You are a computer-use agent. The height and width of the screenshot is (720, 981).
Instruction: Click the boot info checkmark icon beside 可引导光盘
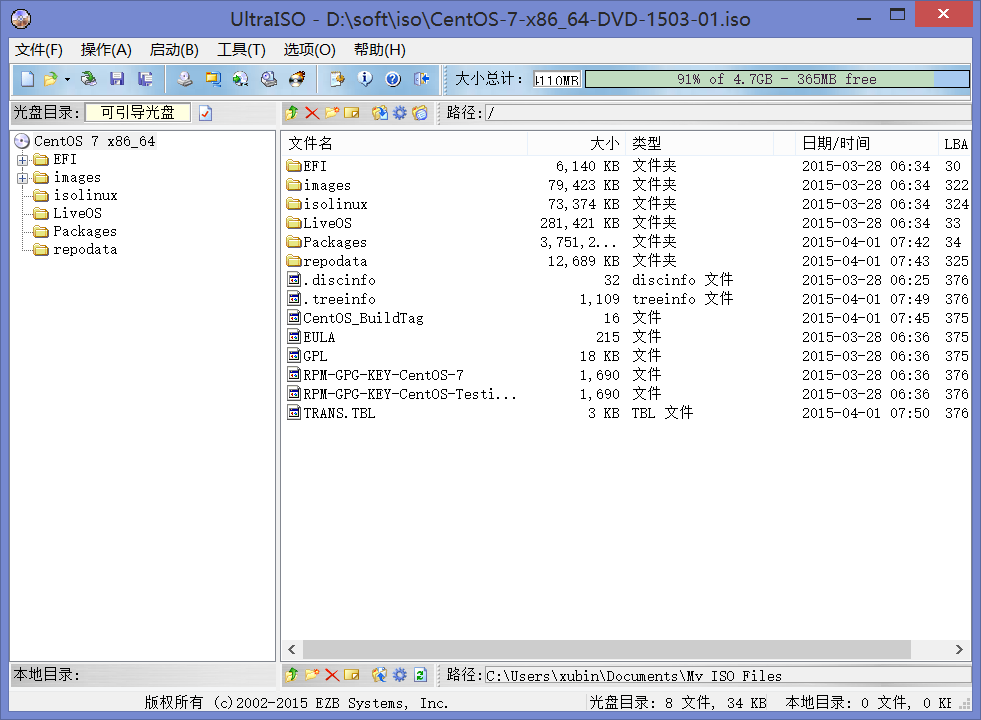pyautogui.click(x=206, y=113)
